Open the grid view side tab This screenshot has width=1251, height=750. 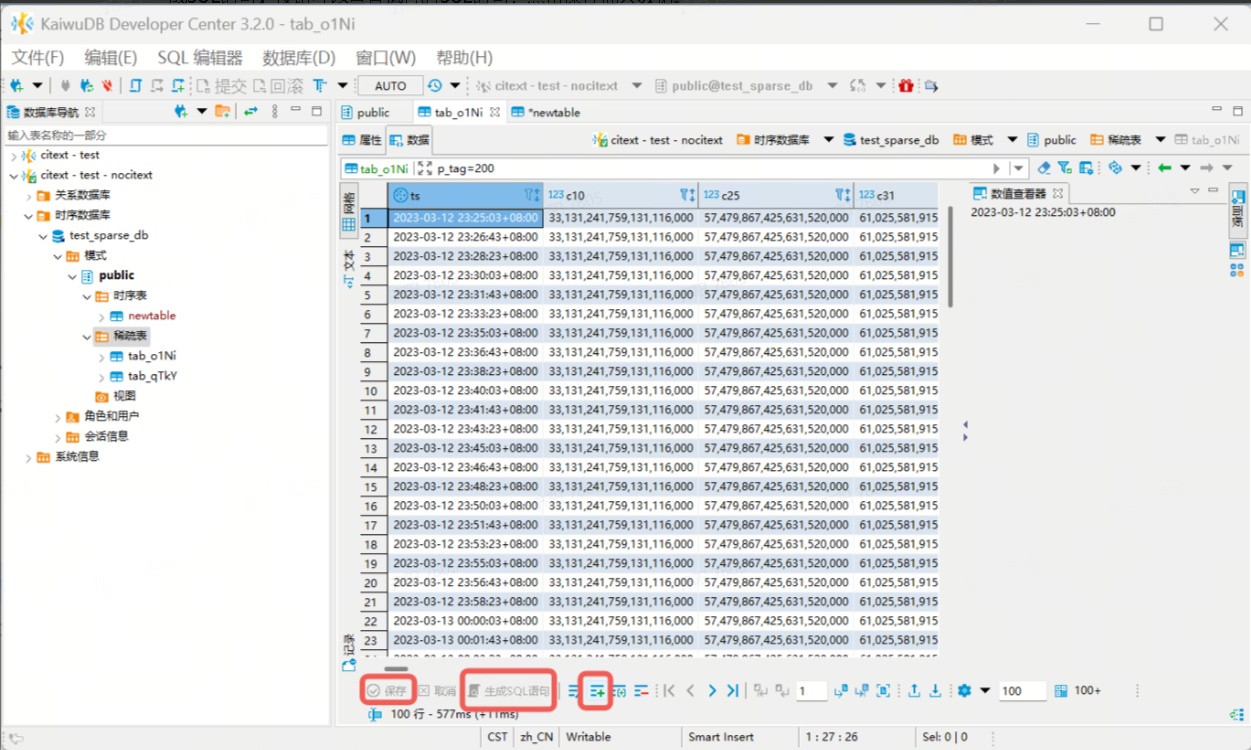pos(349,211)
